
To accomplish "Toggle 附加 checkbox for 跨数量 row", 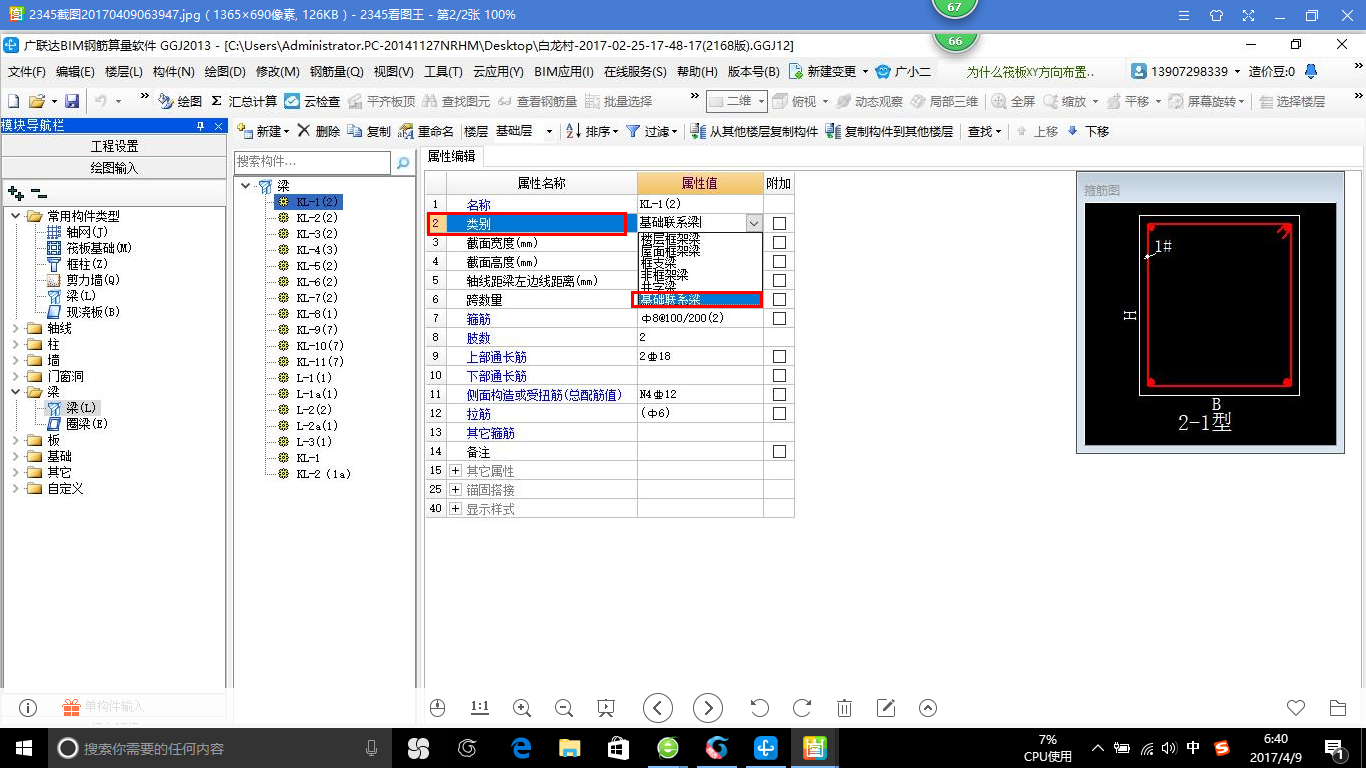I will [x=779, y=299].
